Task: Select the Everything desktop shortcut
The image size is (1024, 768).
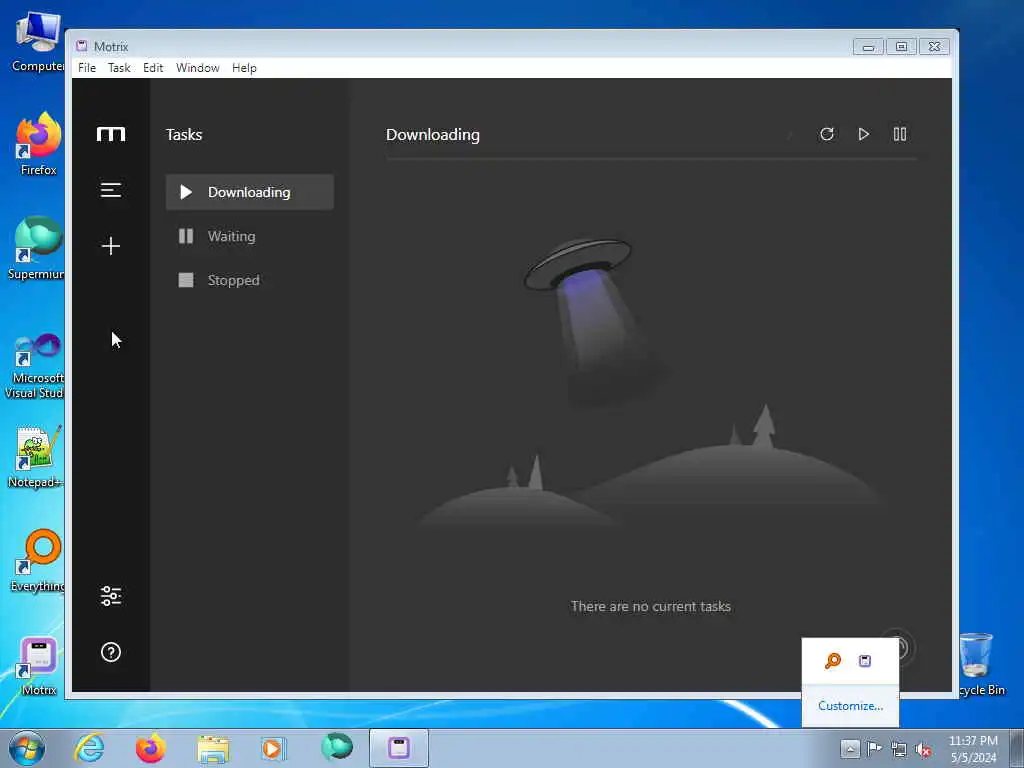Action: pos(37,560)
